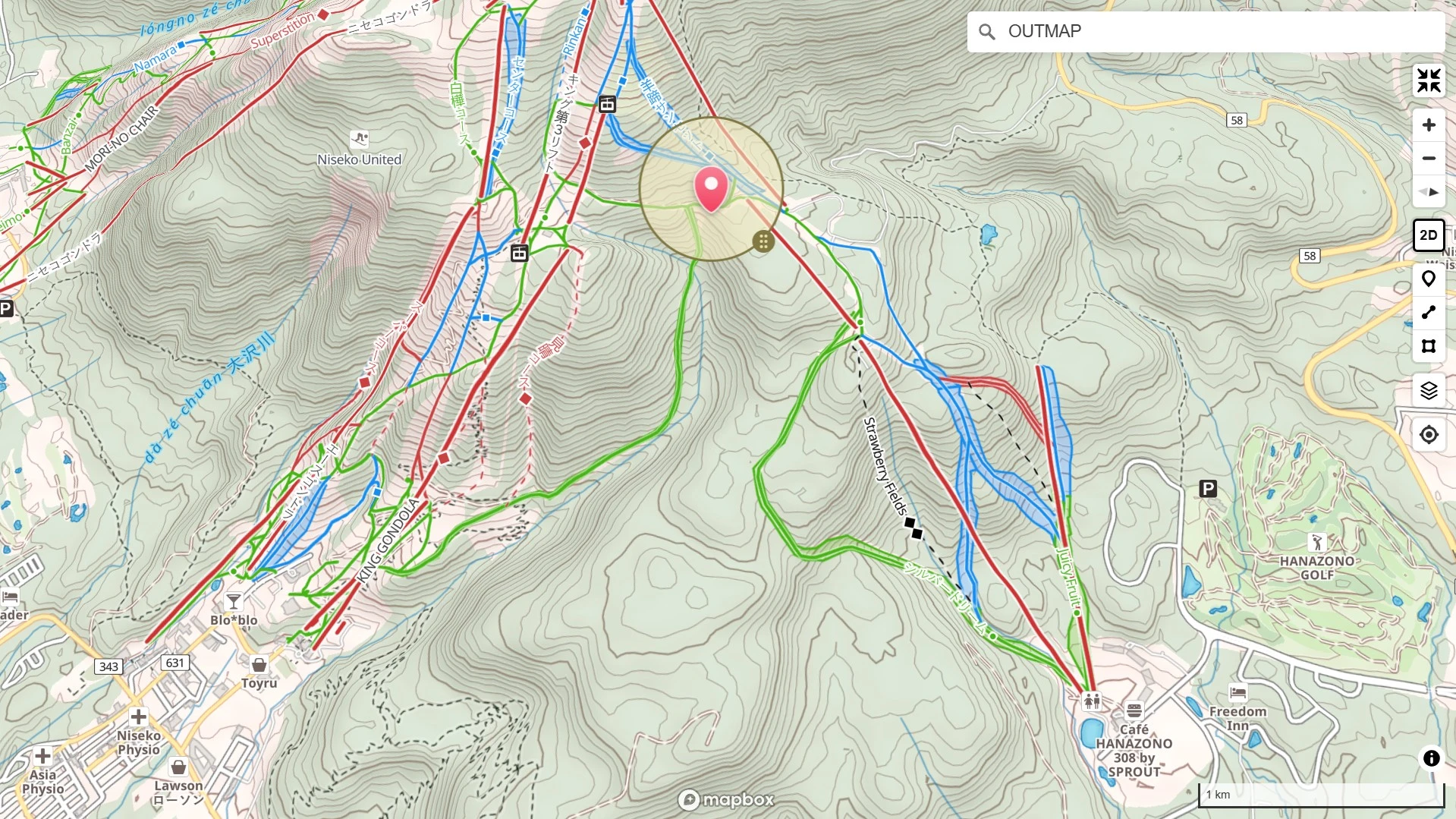This screenshot has height=819, width=1456.
Task: Click the Mapbox logo link
Action: [726, 800]
